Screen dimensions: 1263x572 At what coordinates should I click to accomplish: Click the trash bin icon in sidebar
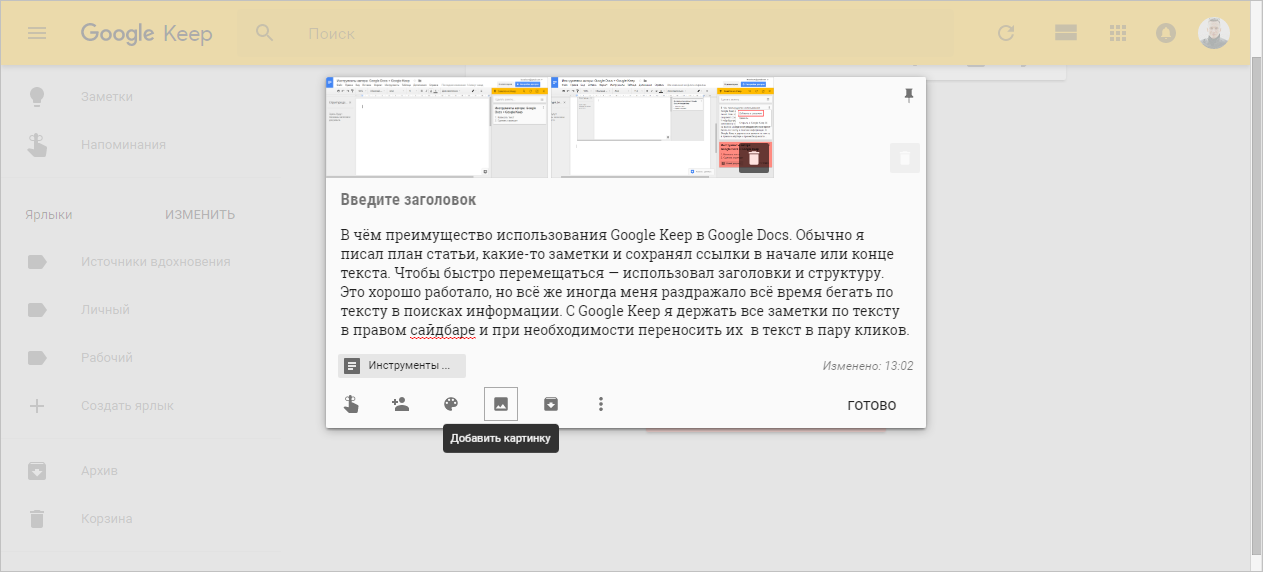coord(37,519)
